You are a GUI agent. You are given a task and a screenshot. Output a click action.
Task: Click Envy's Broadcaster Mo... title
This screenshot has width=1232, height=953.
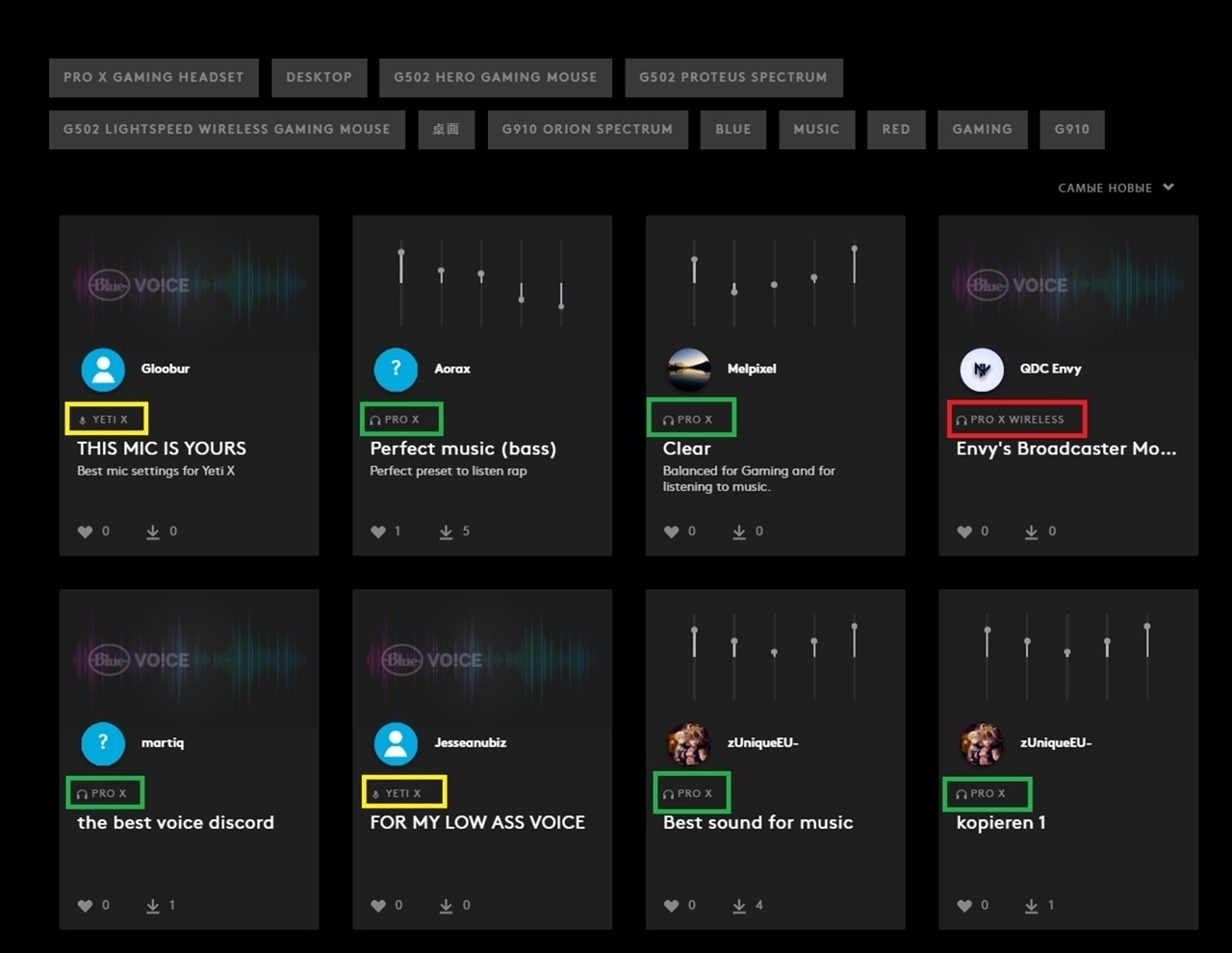[1066, 449]
